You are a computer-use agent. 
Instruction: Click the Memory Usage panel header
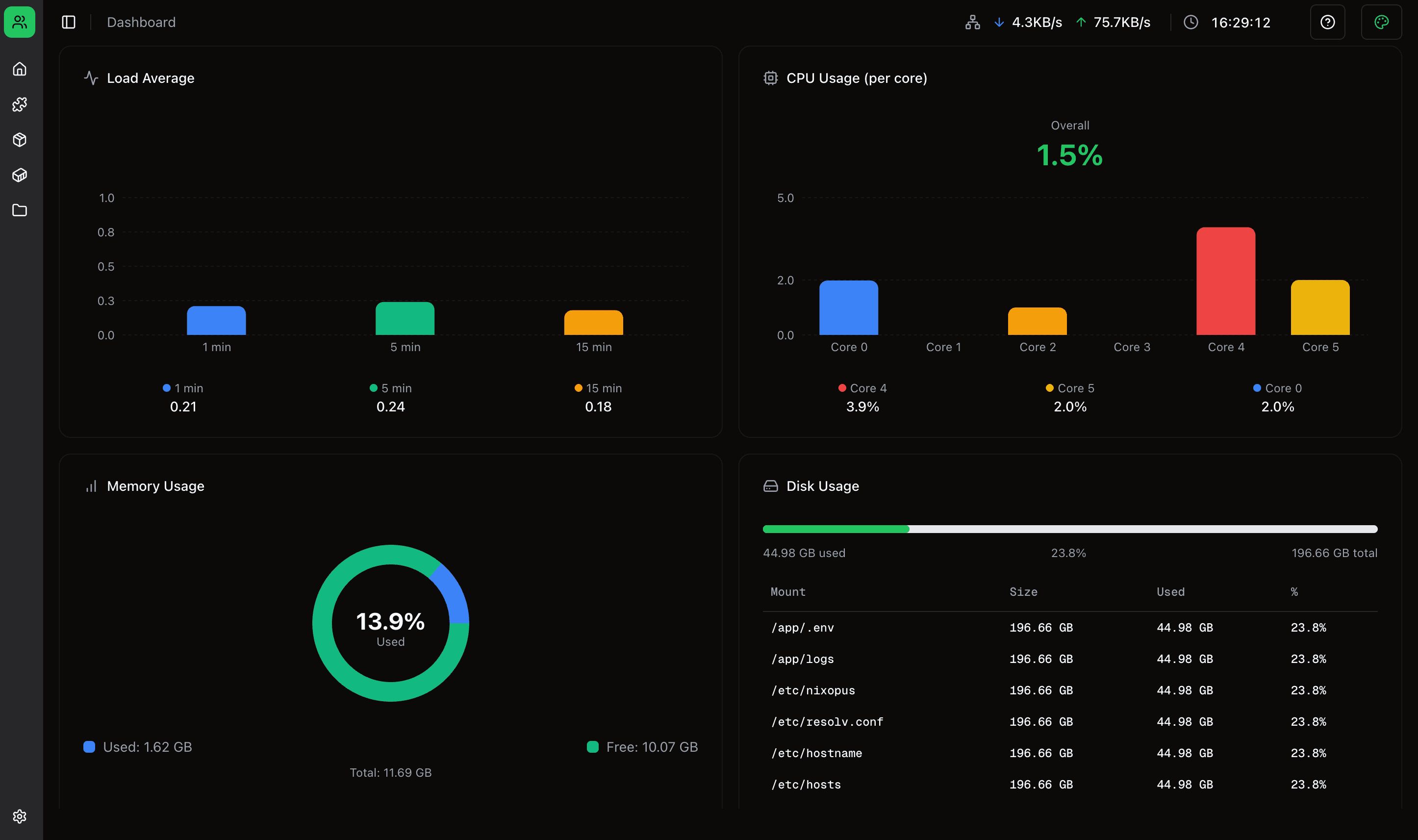155,485
